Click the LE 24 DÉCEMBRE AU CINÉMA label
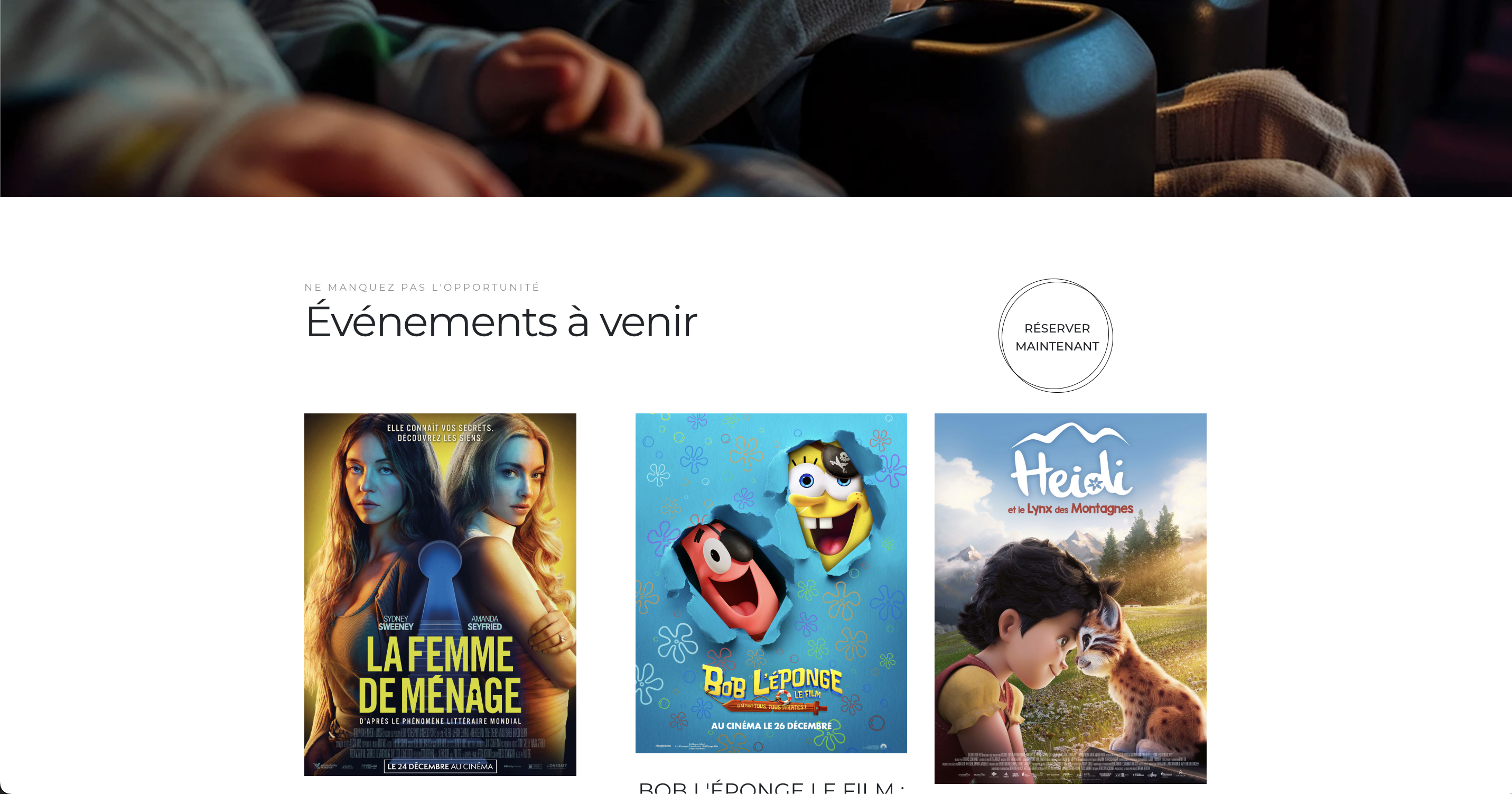 coord(440,767)
